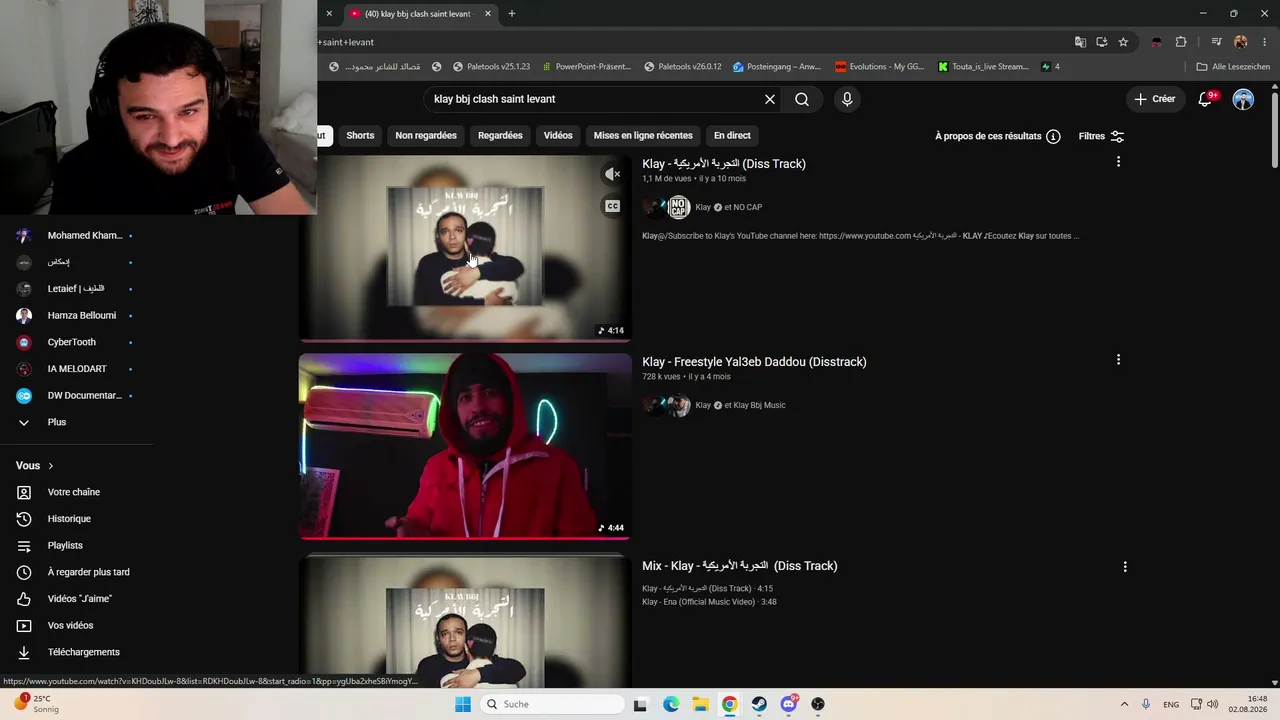Open the YouTube notifications bell

pos(1206,99)
